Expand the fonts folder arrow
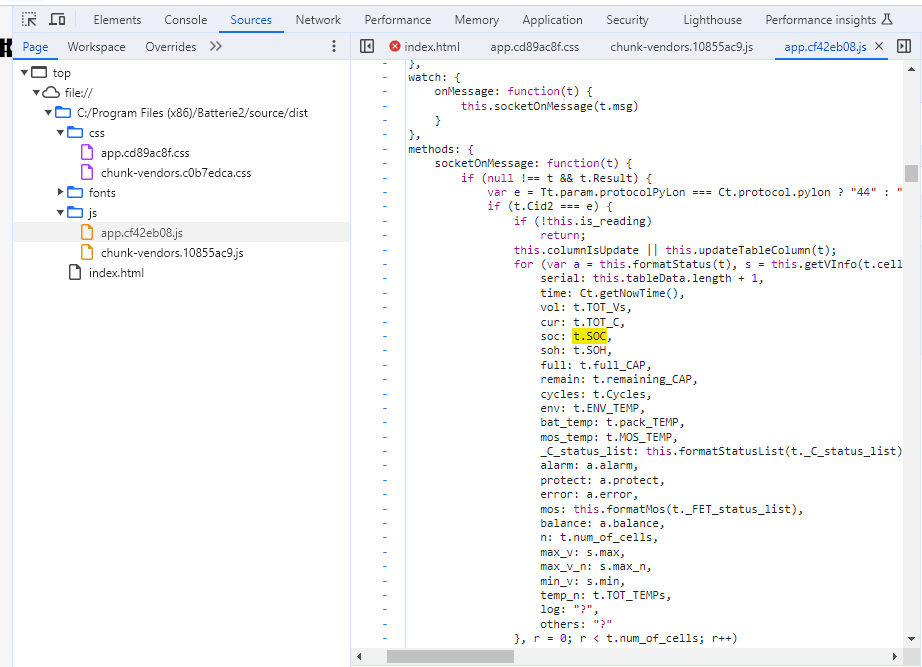The image size is (922, 667). pyautogui.click(x=60, y=192)
